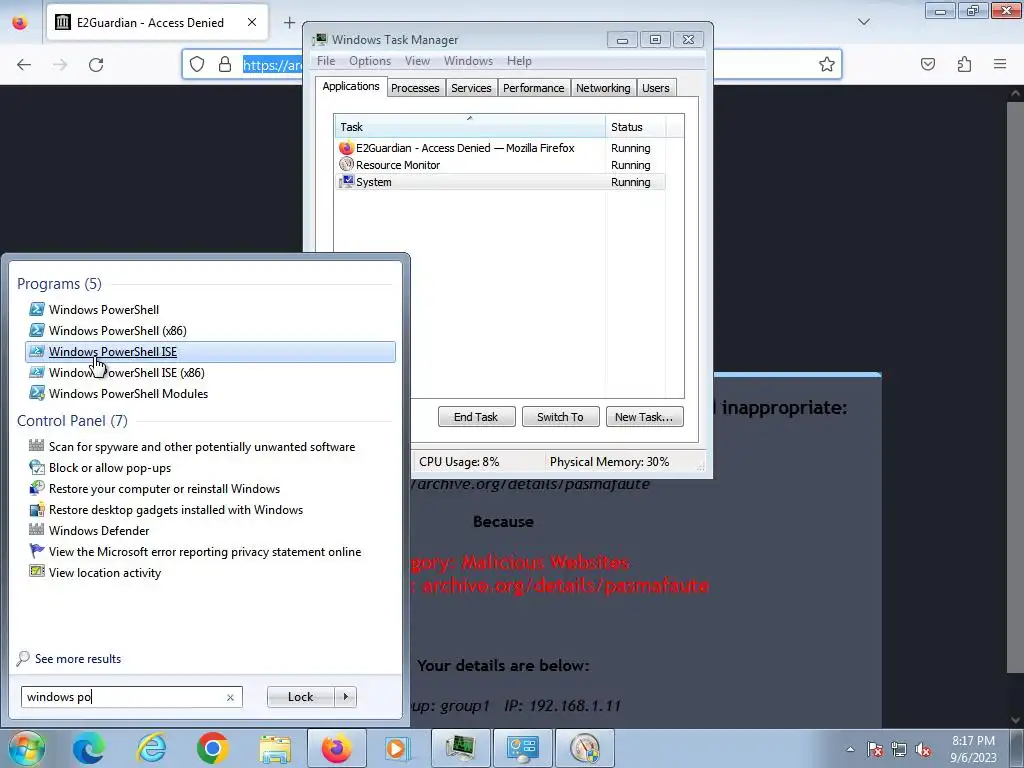Open View location activity
Screen dimensions: 1024x768
pos(104,573)
